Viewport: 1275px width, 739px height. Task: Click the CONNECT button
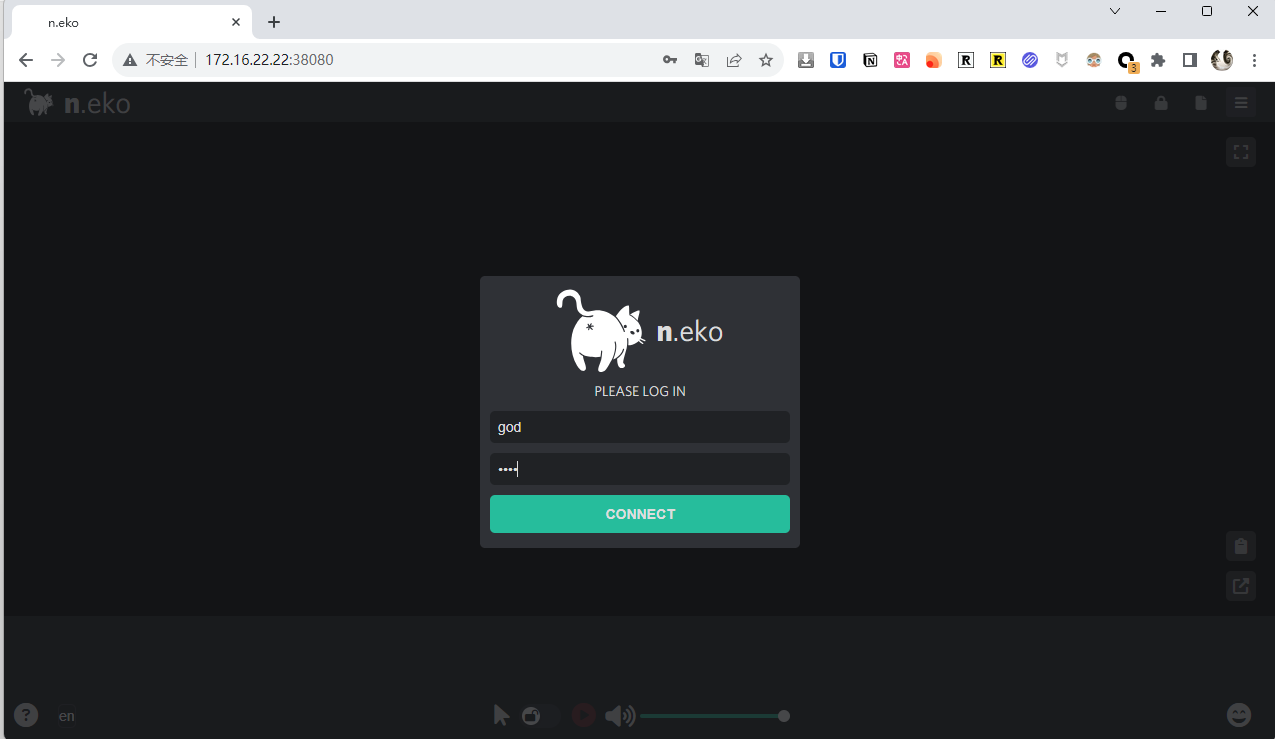tap(640, 514)
